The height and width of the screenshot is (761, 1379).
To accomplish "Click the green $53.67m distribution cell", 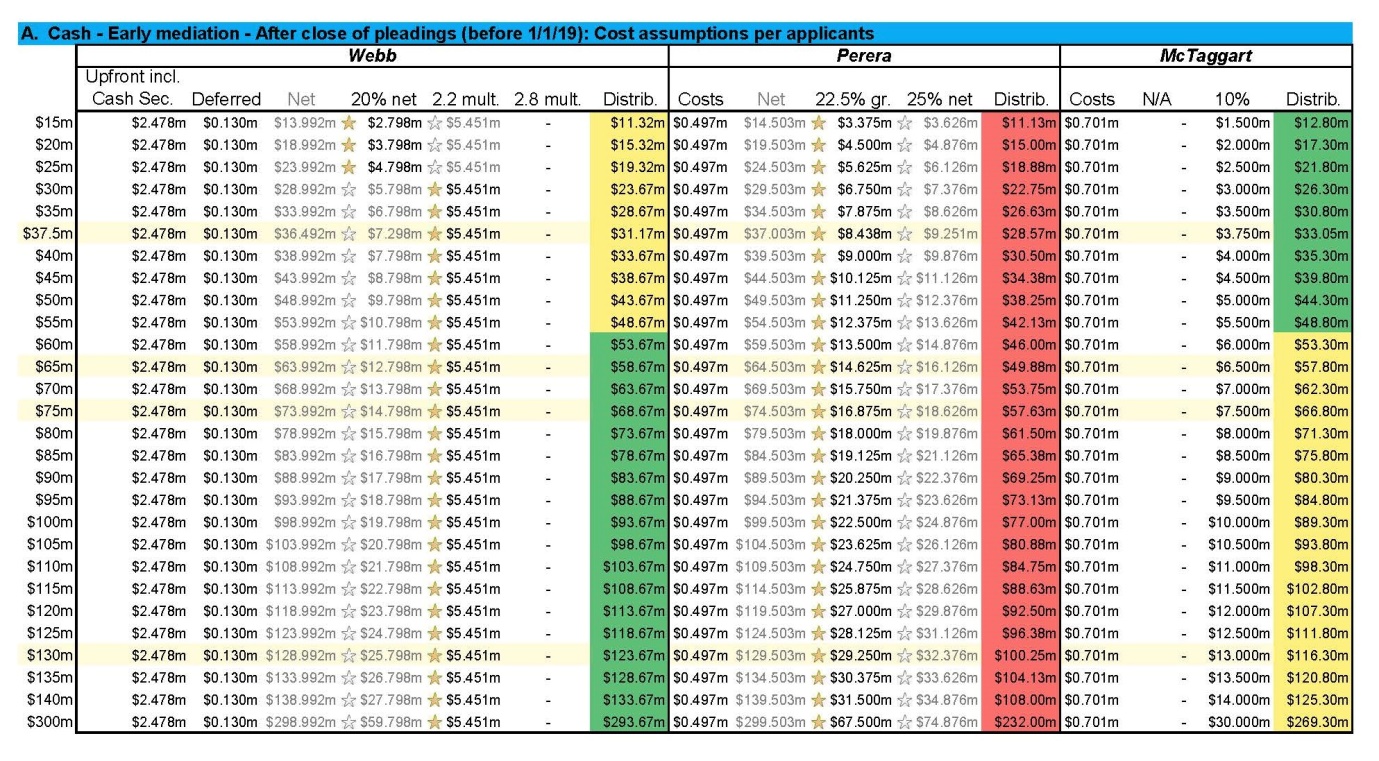I will tap(628, 344).
